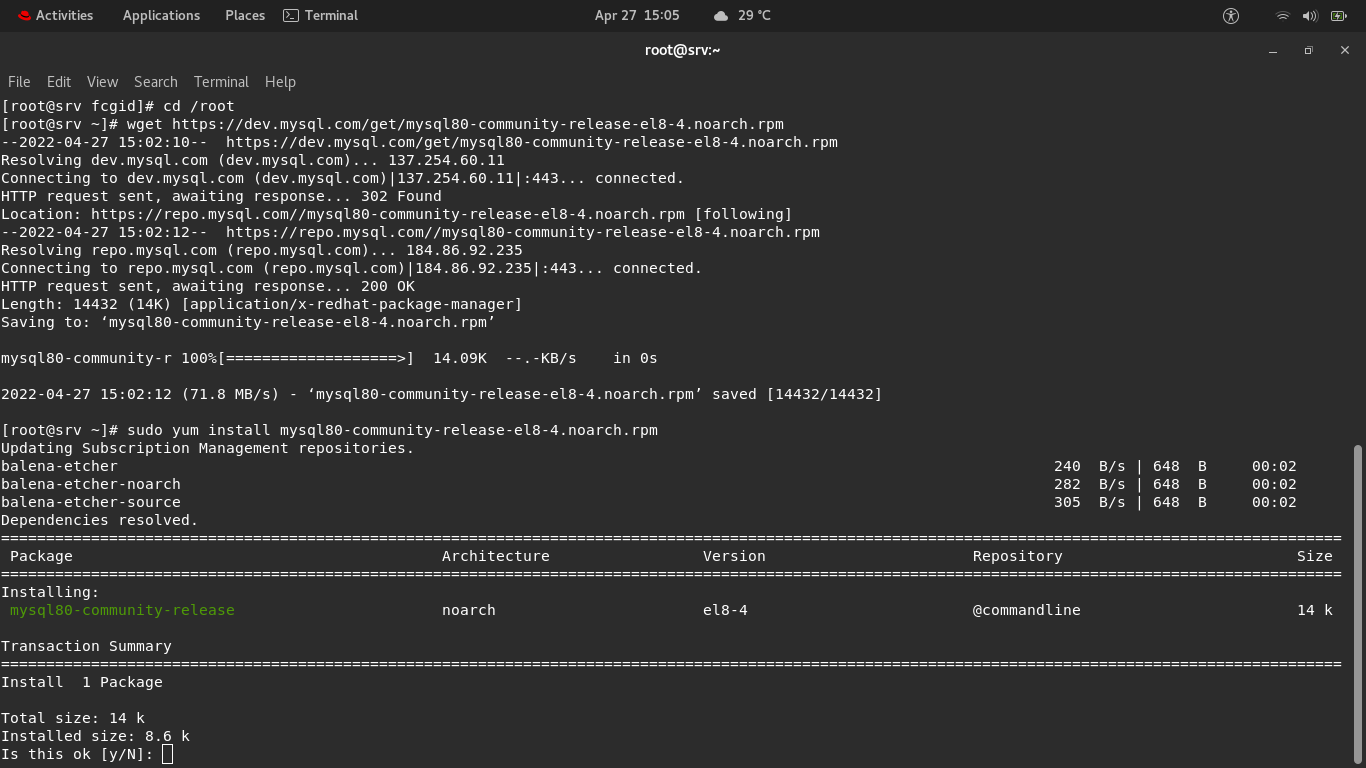Click the 'Resolving dev.mysql.com' output line
This screenshot has width=1366, height=768.
pos(252,160)
